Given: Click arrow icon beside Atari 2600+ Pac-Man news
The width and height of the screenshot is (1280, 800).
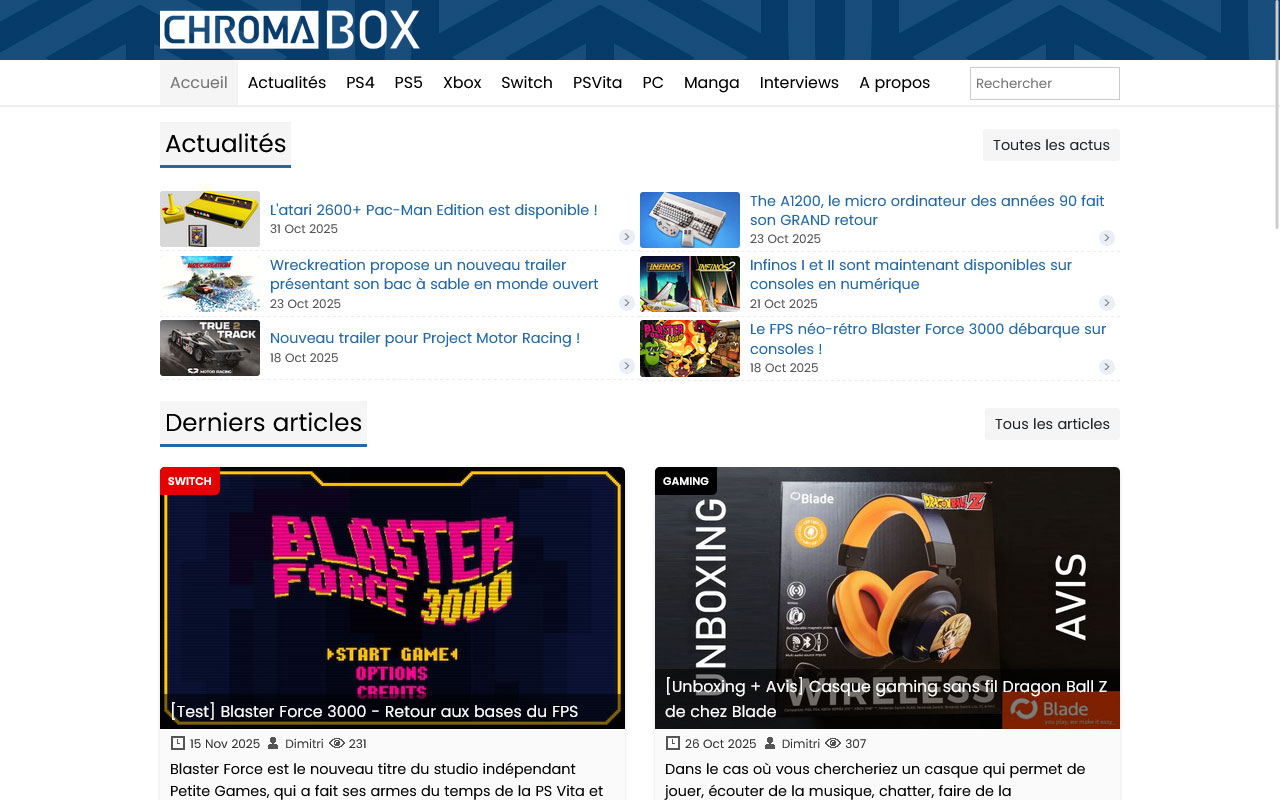Looking at the screenshot, I should [627, 237].
